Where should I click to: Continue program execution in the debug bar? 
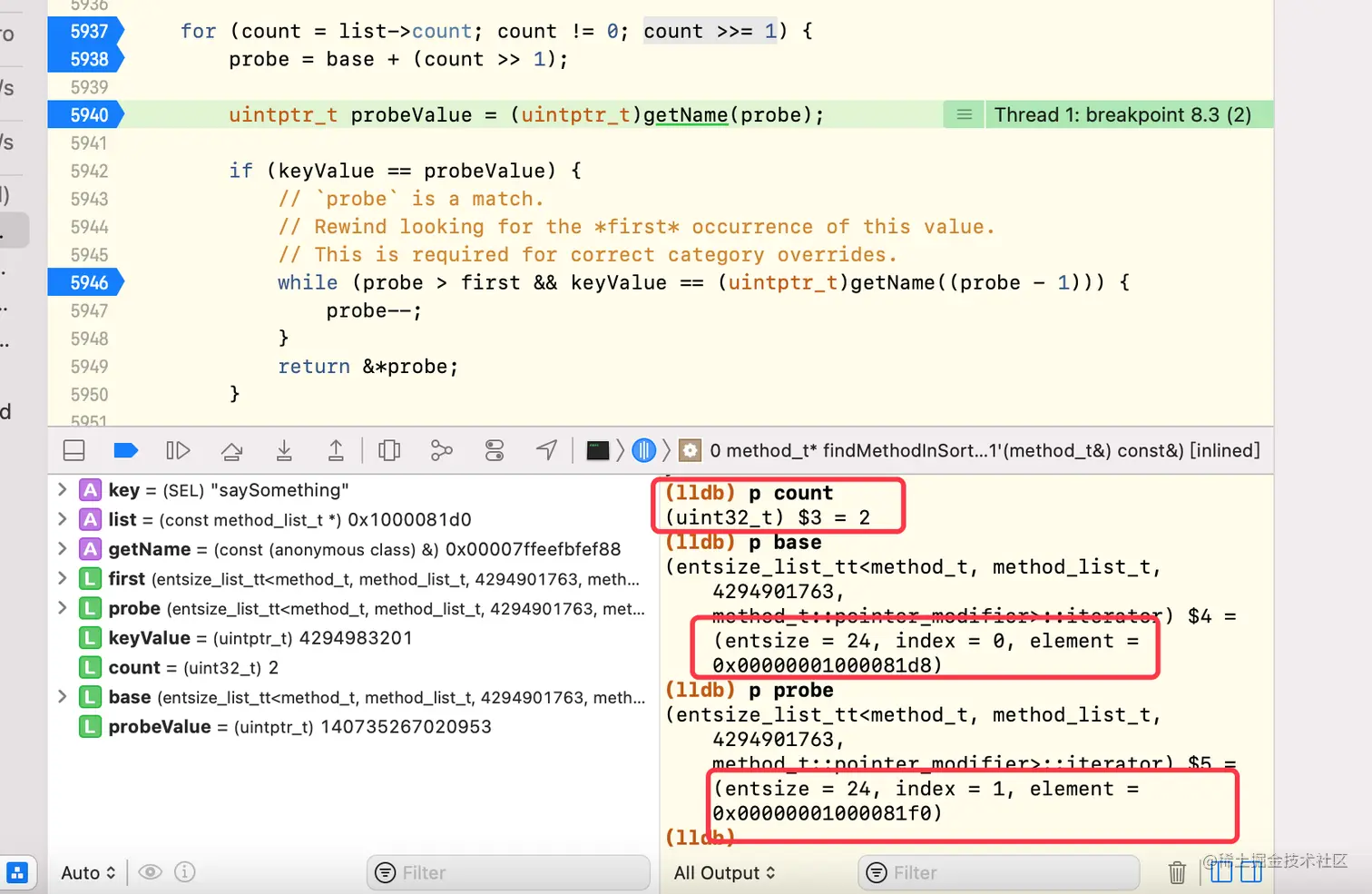[178, 450]
